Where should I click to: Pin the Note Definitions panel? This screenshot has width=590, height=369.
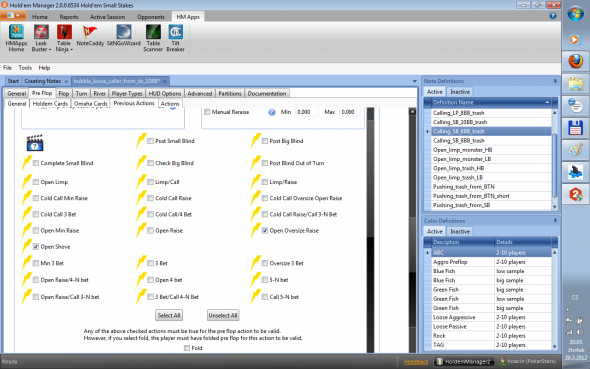pos(555,81)
